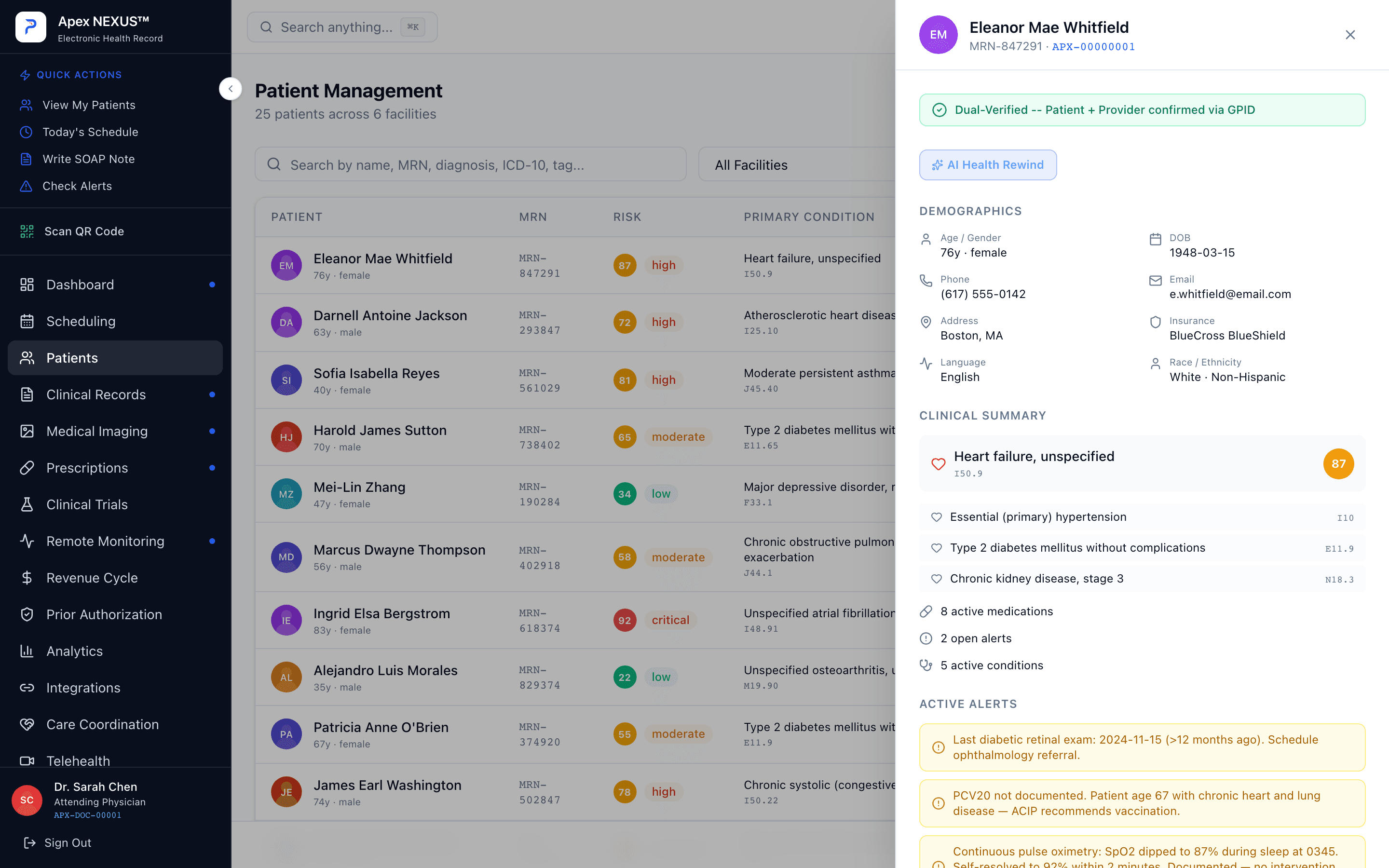Click the Search anything global field
Image resolution: width=1389 pixels, height=868 pixels.
[x=342, y=27]
